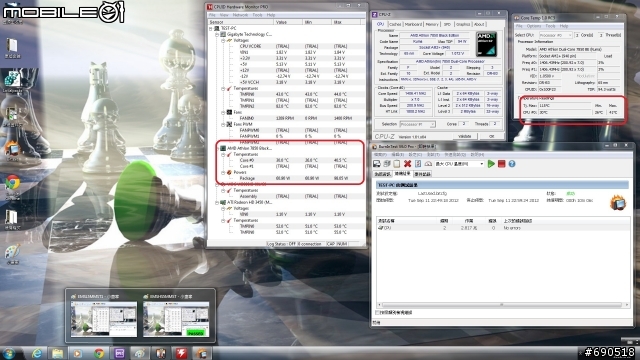
Task: Click the first tab below BurnInTest toolbar
Action: pos(382,174)
